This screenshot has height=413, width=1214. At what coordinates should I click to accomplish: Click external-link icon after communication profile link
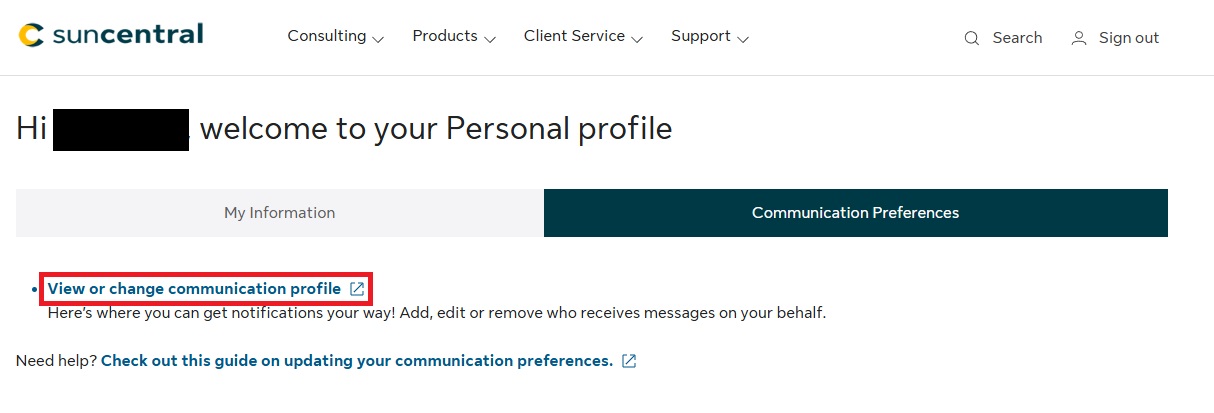(357, 289)
